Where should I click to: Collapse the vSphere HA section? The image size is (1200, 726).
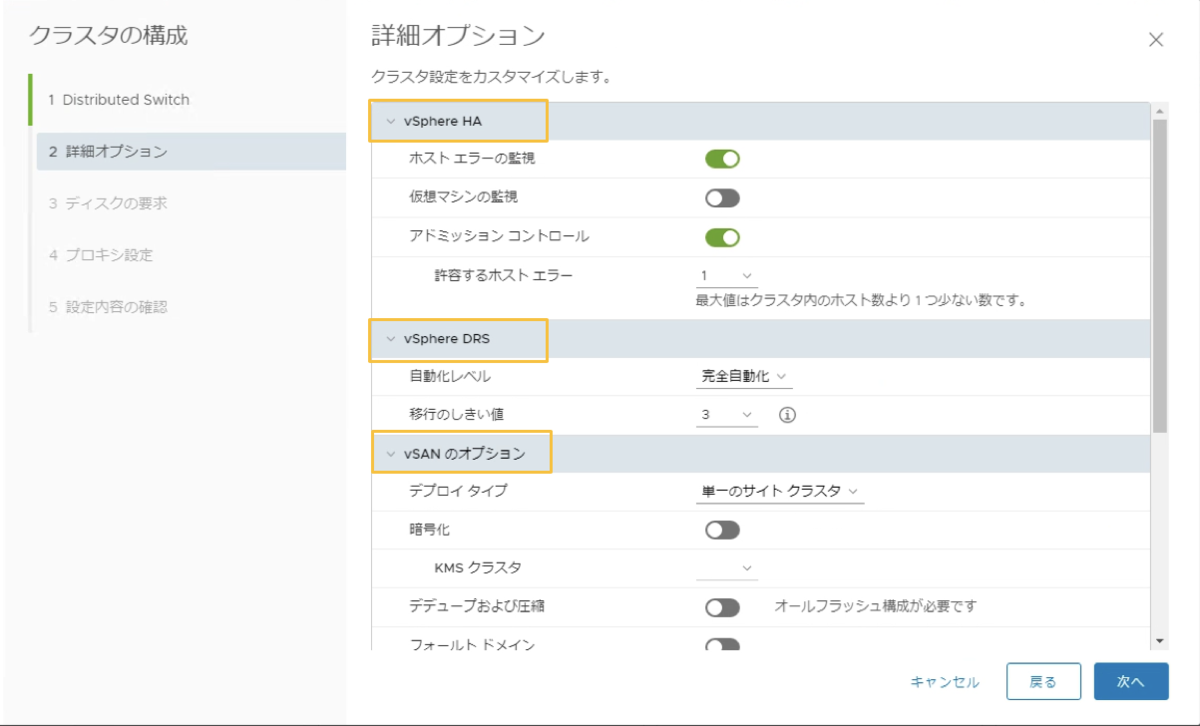[391, 122]
